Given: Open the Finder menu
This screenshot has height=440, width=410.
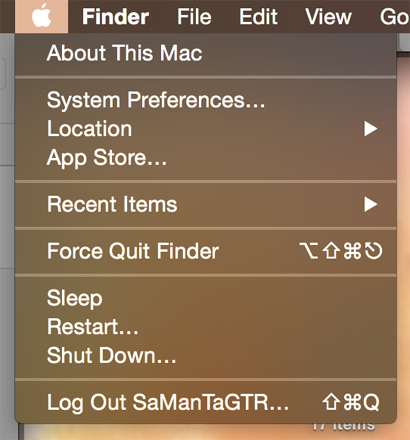Looking at the screenshot, I should (x=115, y=17).
